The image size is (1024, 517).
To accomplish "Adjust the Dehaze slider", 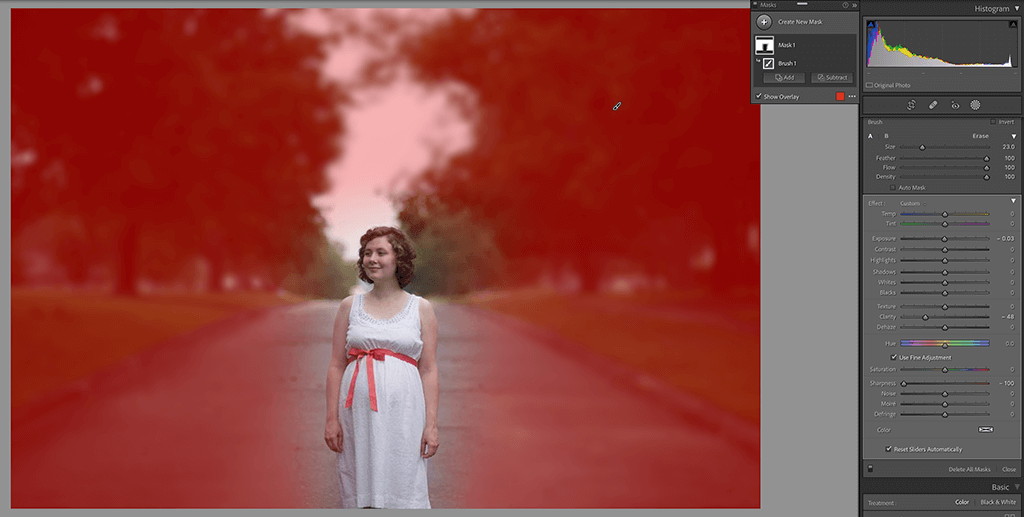I will point(944,328).
